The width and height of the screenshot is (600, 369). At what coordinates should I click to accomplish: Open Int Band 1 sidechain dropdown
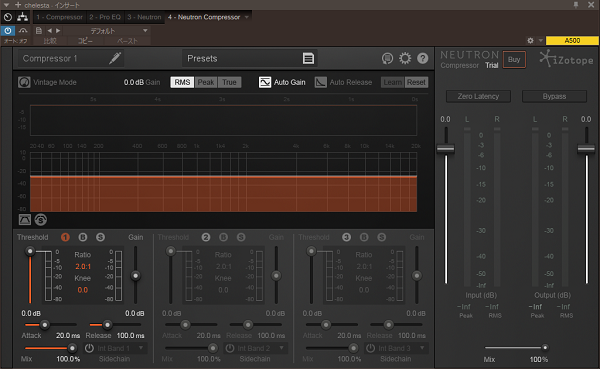click(120, 348)
